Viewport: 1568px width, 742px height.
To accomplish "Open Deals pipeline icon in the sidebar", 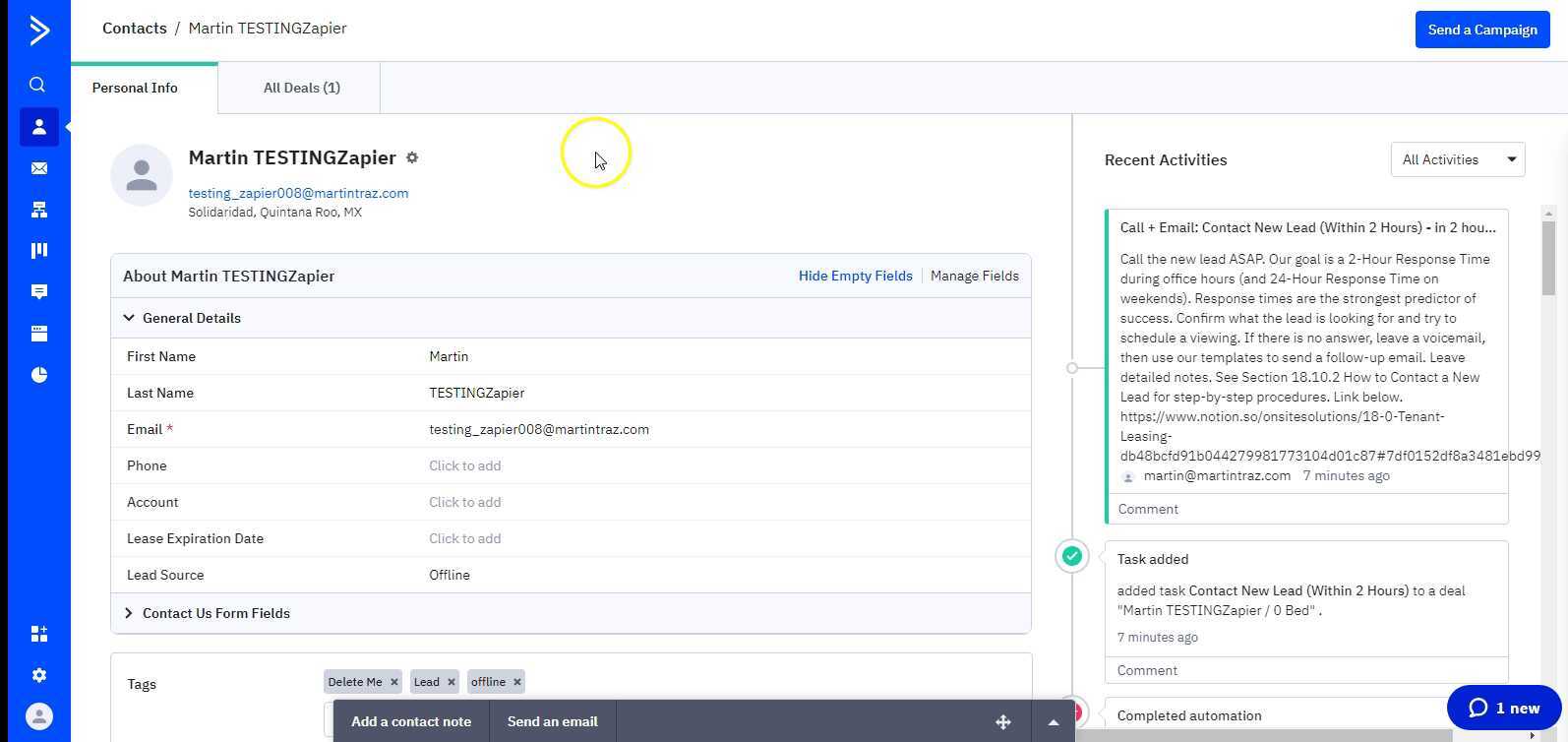I will [x=38, y=250].
